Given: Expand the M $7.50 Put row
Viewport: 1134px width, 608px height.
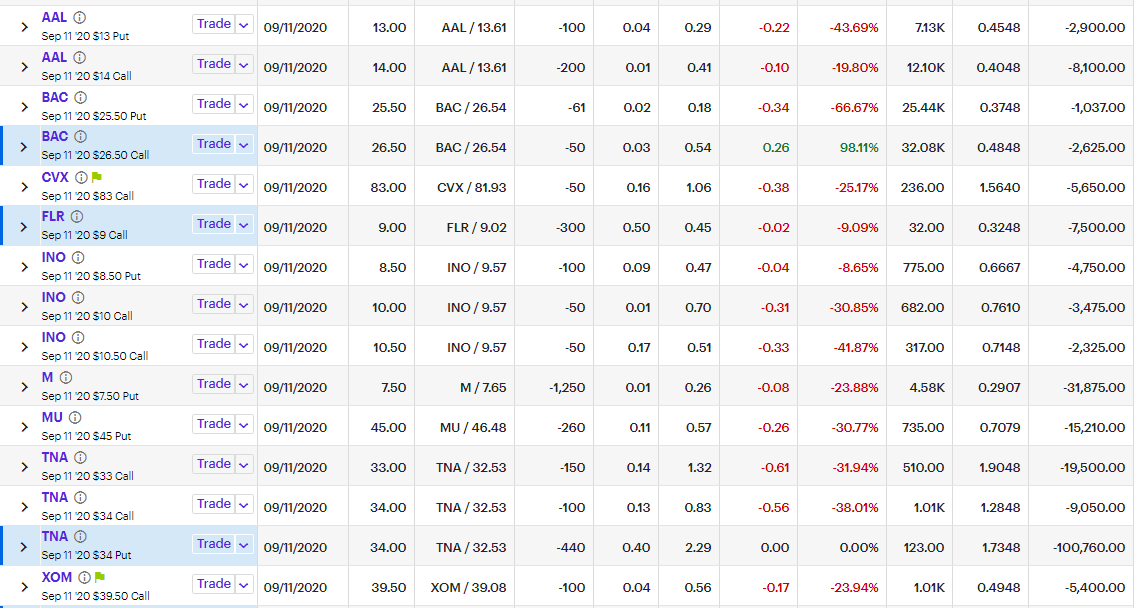Looking at the screenshot, I should point(24,388).
